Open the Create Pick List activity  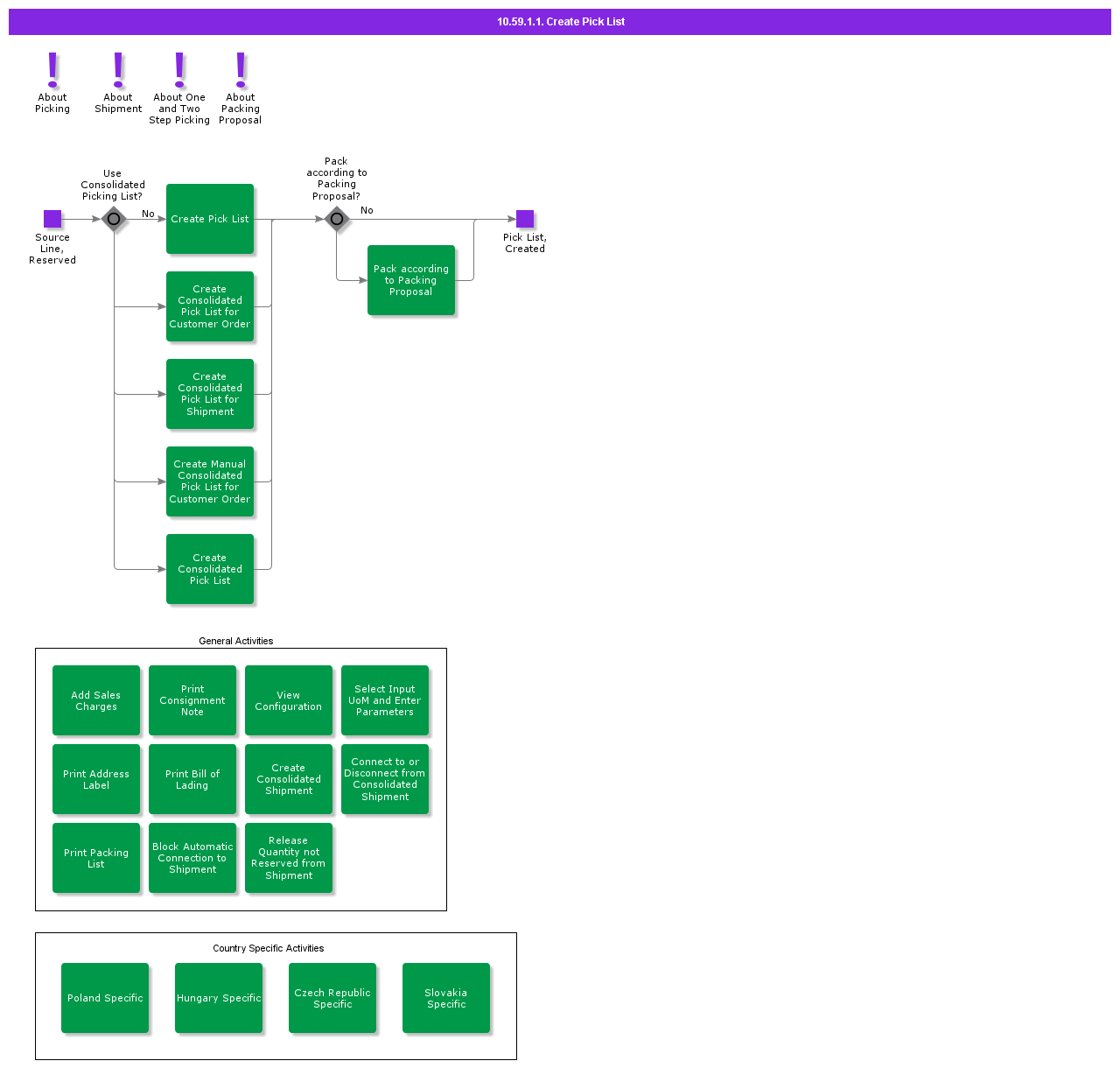tap(210, 219)
